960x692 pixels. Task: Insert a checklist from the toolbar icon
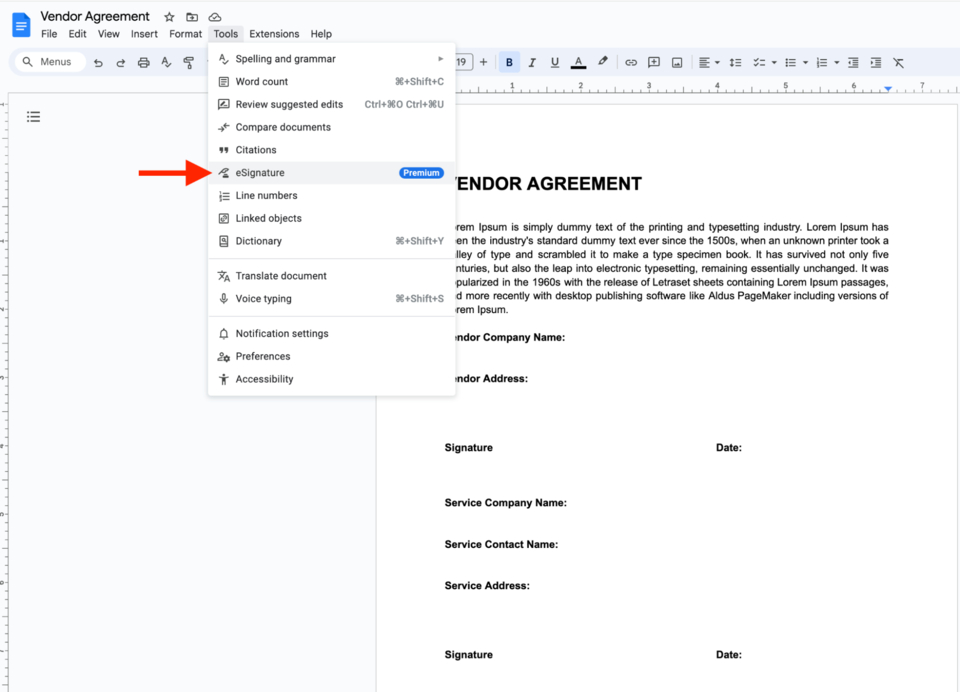(759, 62)
